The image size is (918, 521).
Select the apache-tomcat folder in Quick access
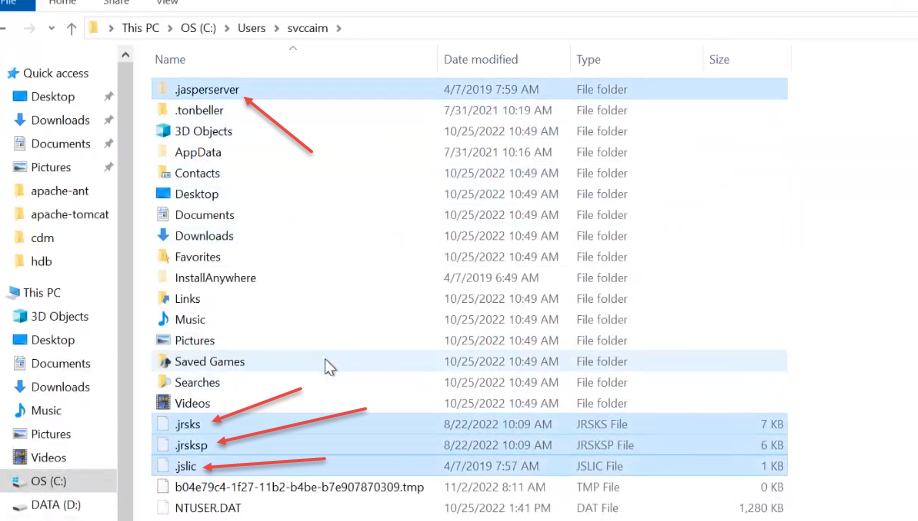(x=69, y=214)
